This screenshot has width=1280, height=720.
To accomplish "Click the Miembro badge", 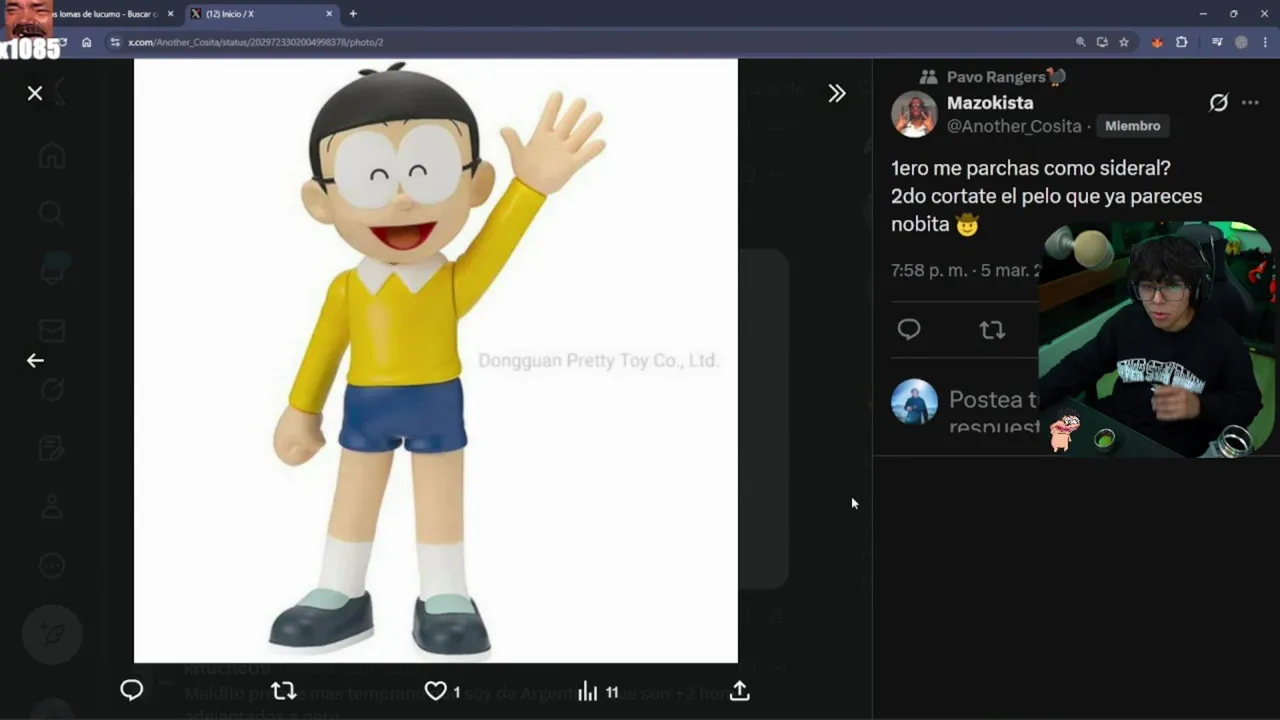I will [1133, 126].
